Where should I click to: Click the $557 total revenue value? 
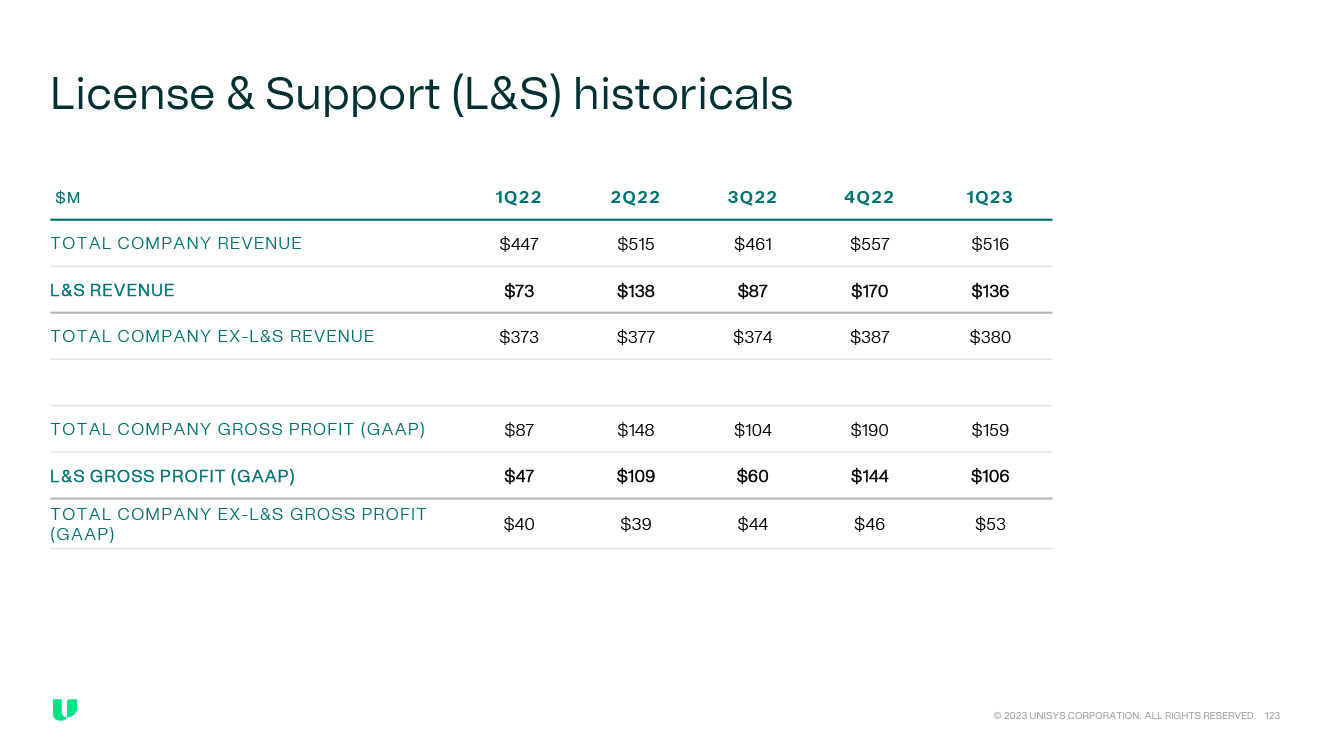pyautogui.click(x=869, y=244)
